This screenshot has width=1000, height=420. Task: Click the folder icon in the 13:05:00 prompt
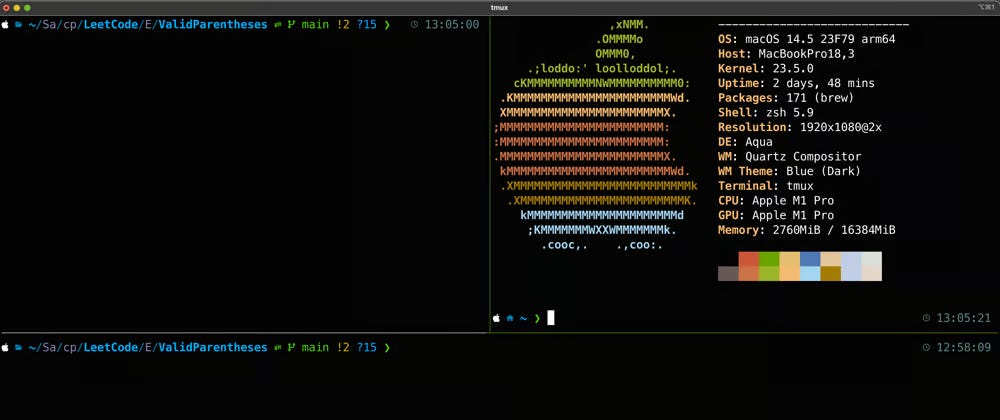pyautogui.click(x=18, y=25)
